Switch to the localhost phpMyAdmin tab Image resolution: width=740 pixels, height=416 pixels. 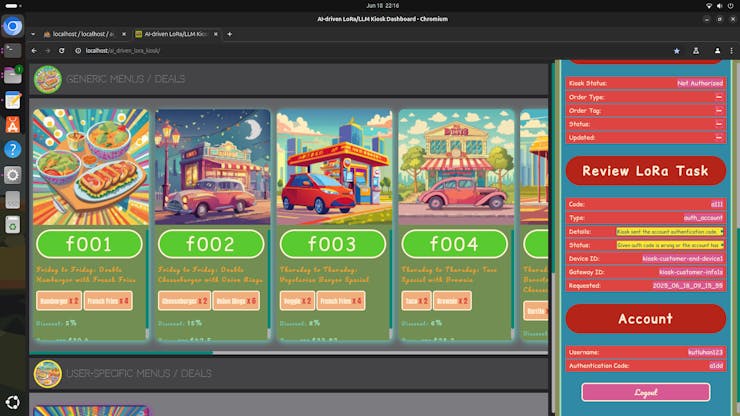point(84,33)
